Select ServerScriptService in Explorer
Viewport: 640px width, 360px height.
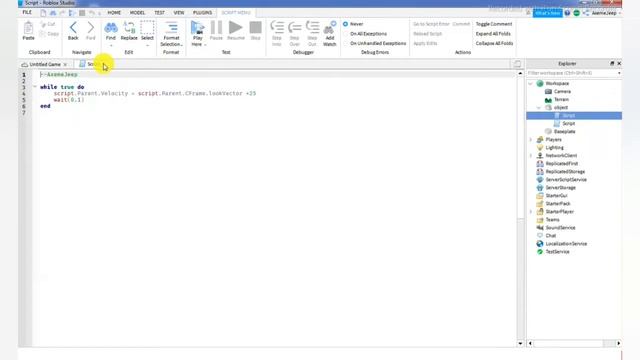coord(566,180)
